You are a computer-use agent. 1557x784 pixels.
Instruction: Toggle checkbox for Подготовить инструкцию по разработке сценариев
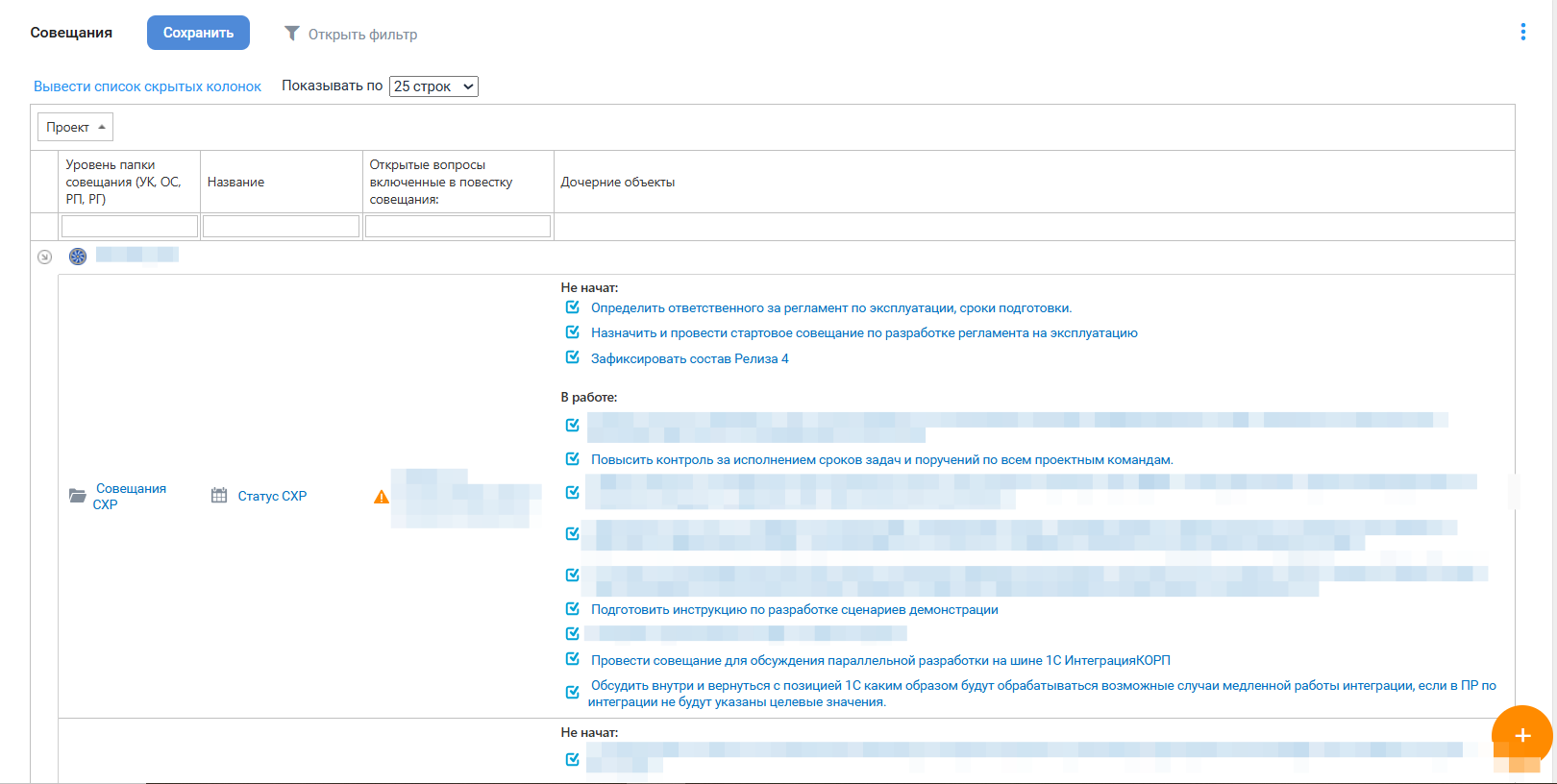[573, 609]
